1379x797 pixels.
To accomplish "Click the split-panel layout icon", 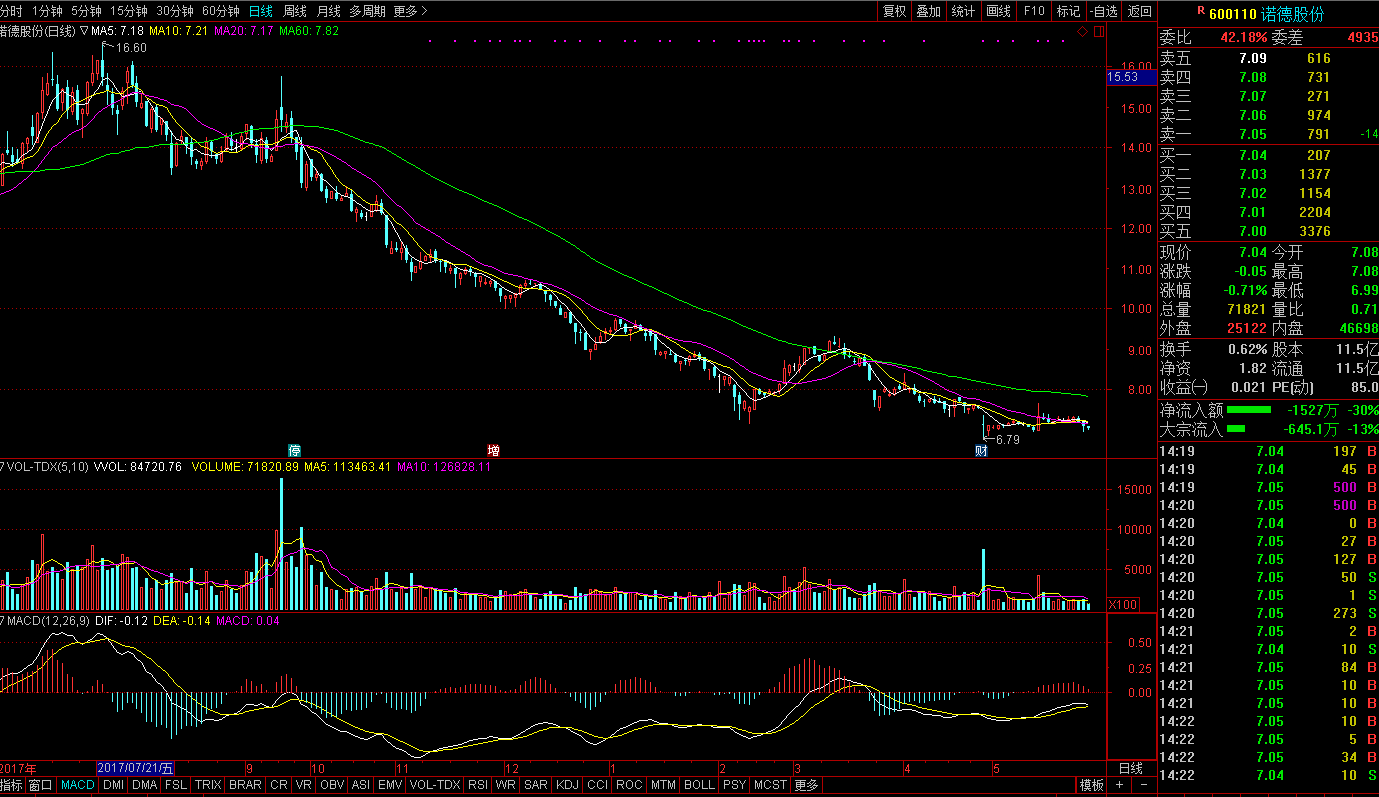I will point(1098,32).
